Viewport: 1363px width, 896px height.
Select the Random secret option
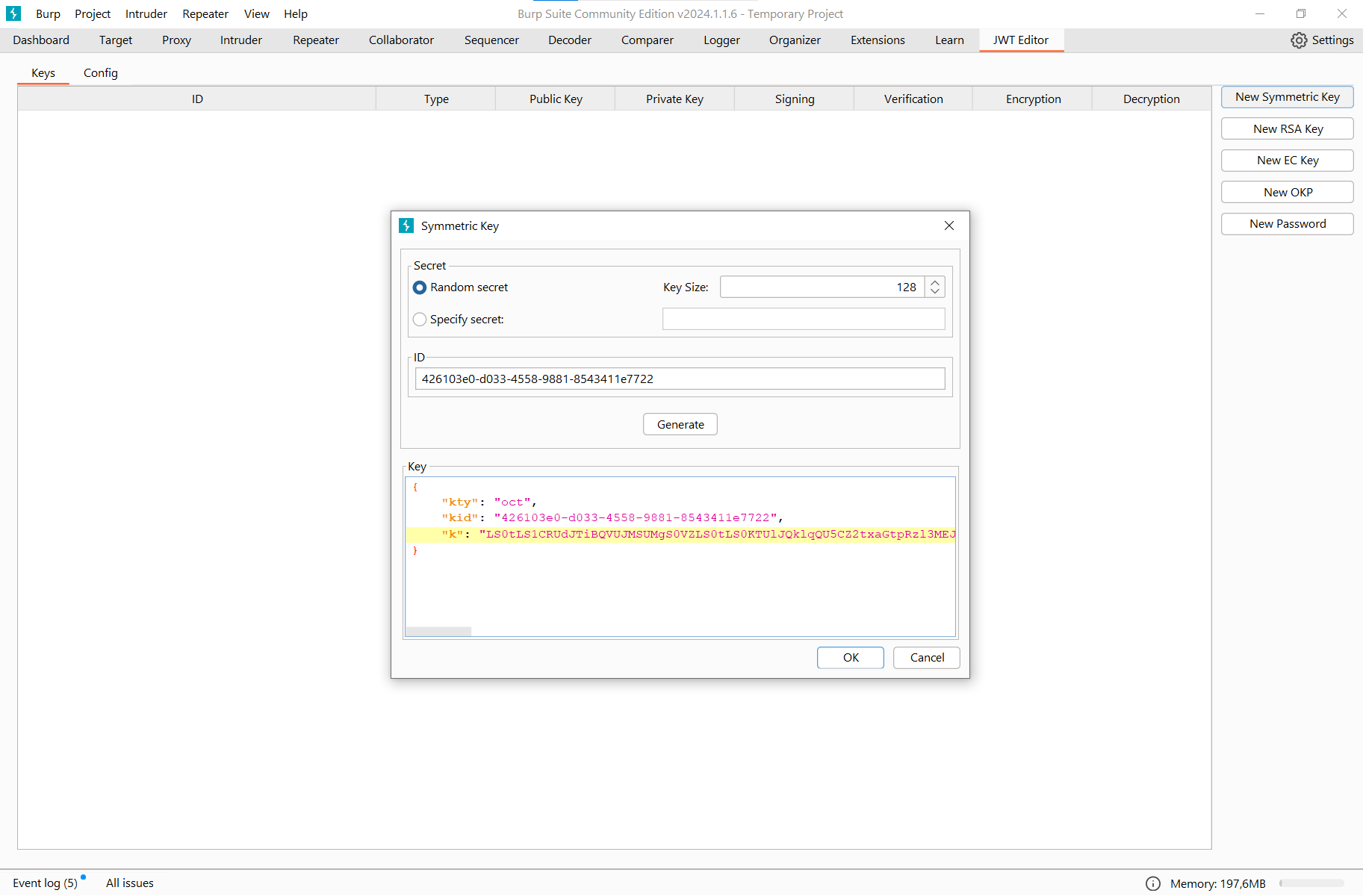[420, 287]
